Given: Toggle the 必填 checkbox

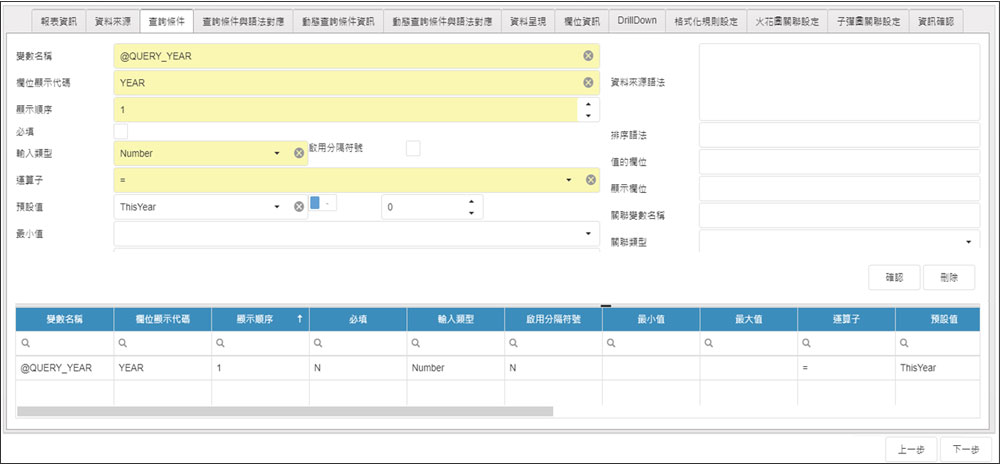Looking at the screenshot, I should pyautogui.click(x=121, y=131).
